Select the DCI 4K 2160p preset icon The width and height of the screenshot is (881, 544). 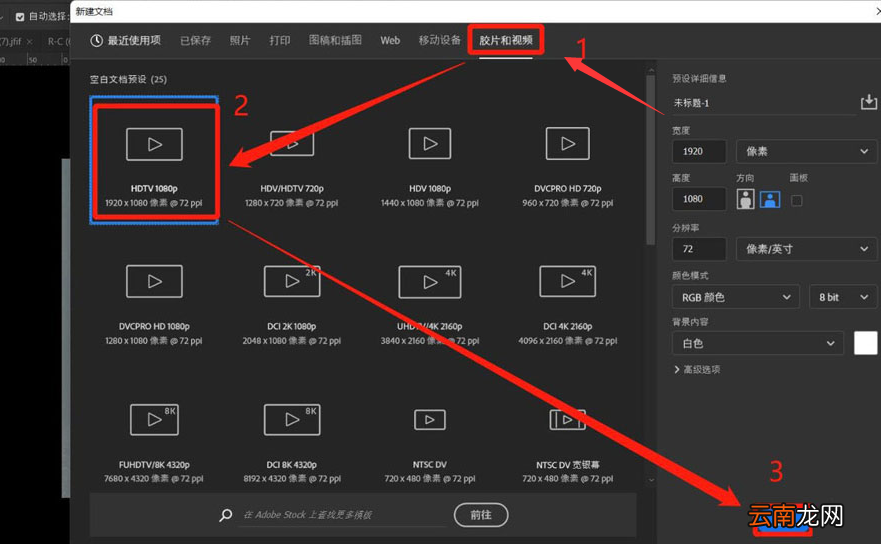[567, 281]
